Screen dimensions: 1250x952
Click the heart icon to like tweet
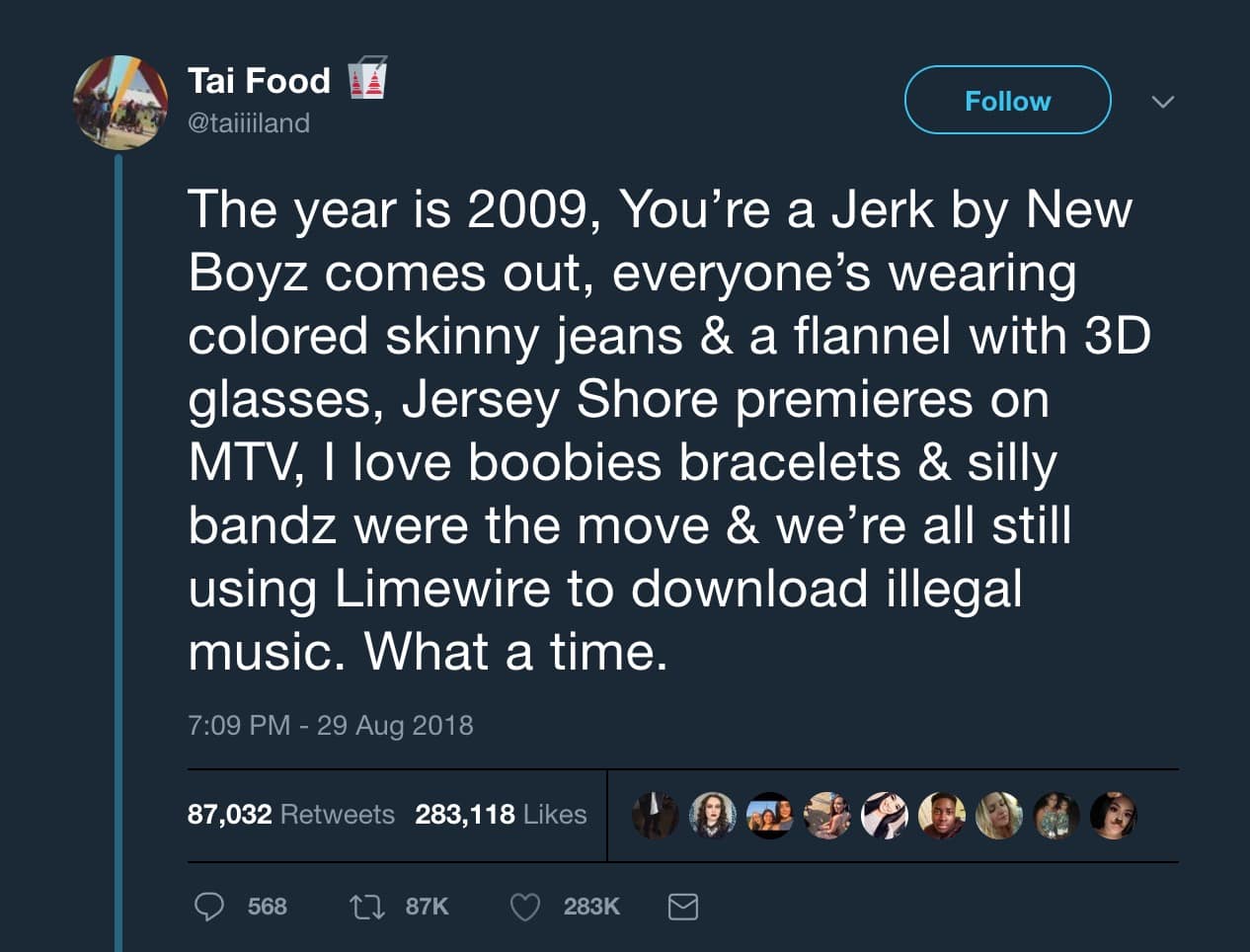click(x=525, y=906)
